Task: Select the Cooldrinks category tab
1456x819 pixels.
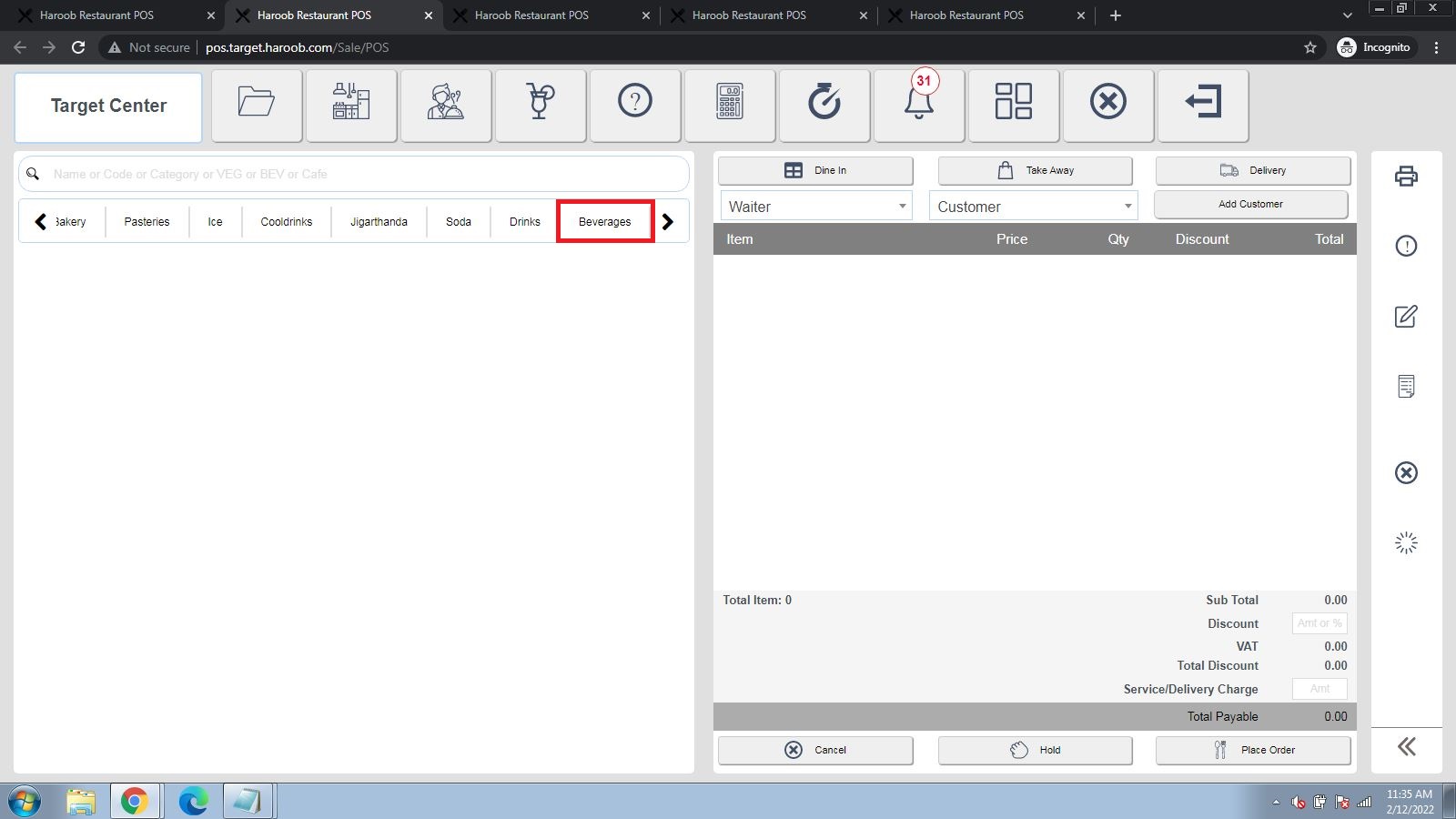Action: coord(287,221)
